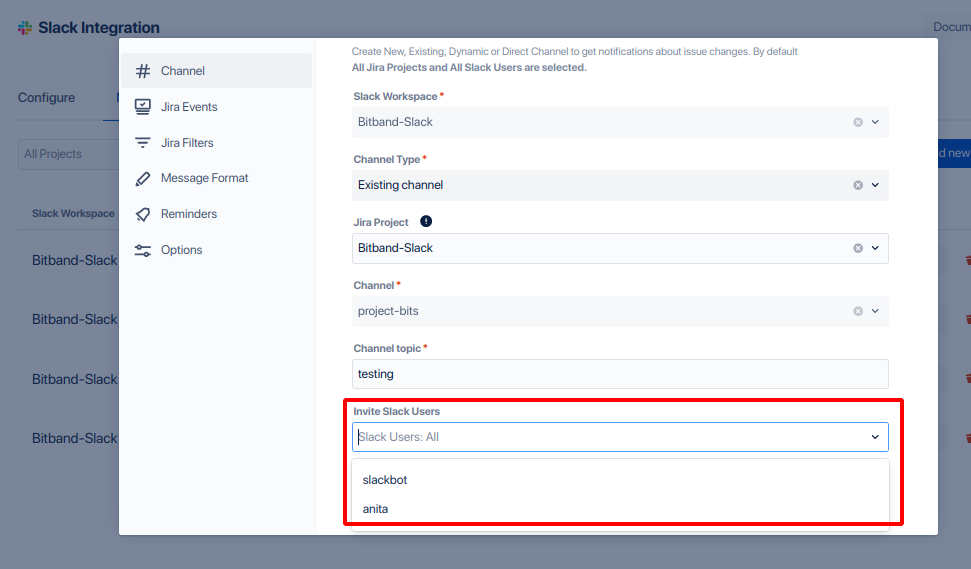Click the Channel topic field containing testing
This screenshot has width=971, height=569.
pyautogui.click(x=620, y=374)
